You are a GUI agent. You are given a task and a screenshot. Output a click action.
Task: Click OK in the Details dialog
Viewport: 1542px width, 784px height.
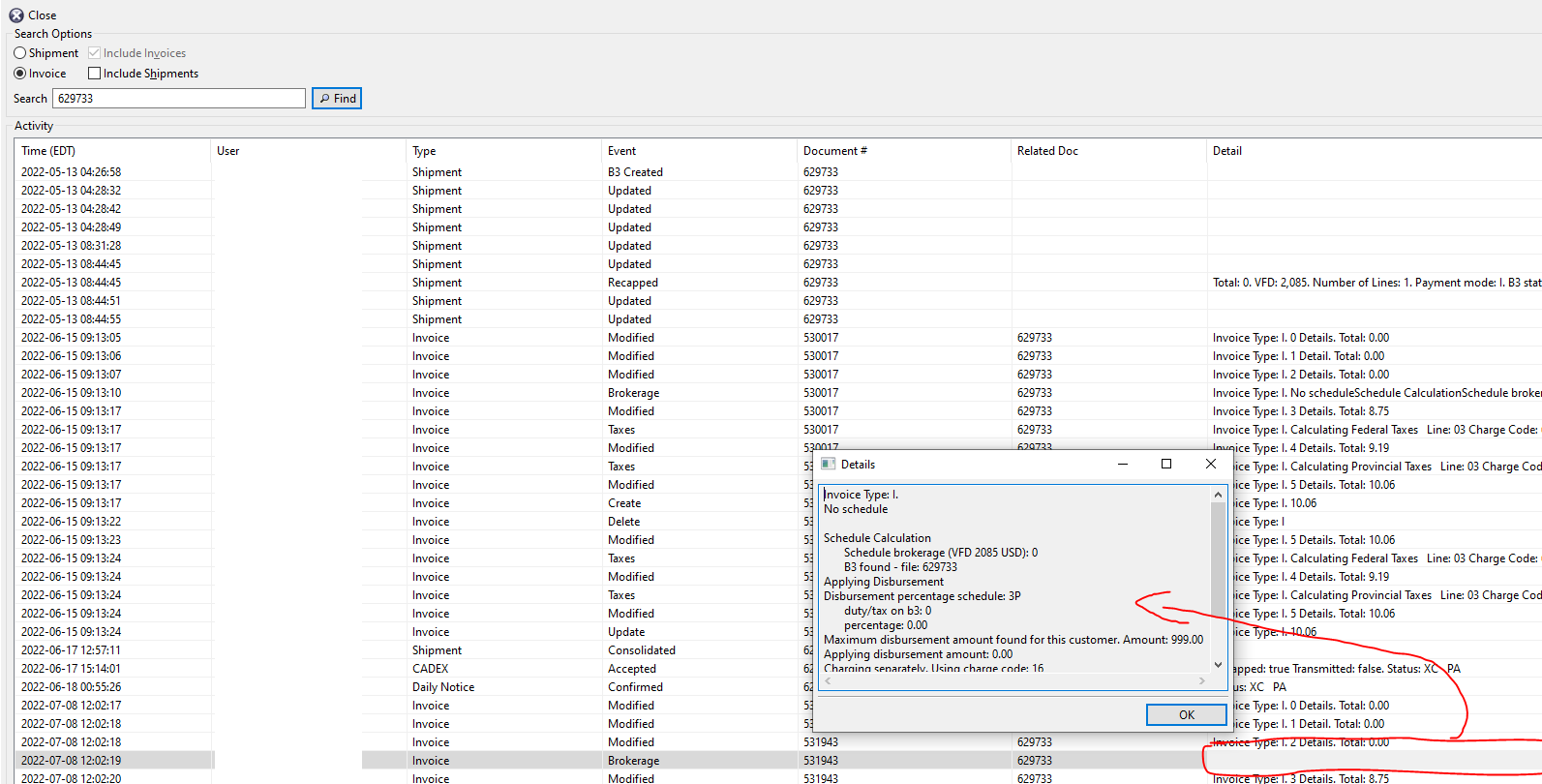click(x=1187, y=715)
